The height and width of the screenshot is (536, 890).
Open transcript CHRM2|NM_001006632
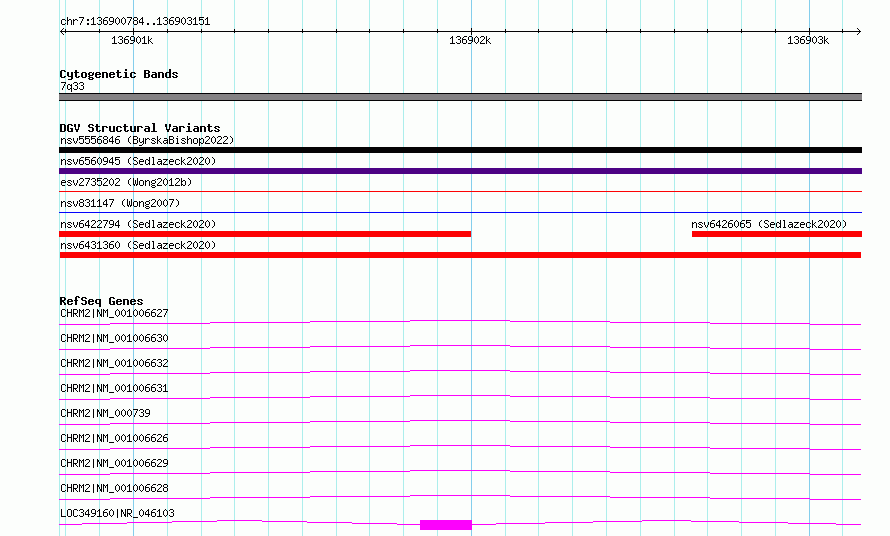(x=114, y=363)
